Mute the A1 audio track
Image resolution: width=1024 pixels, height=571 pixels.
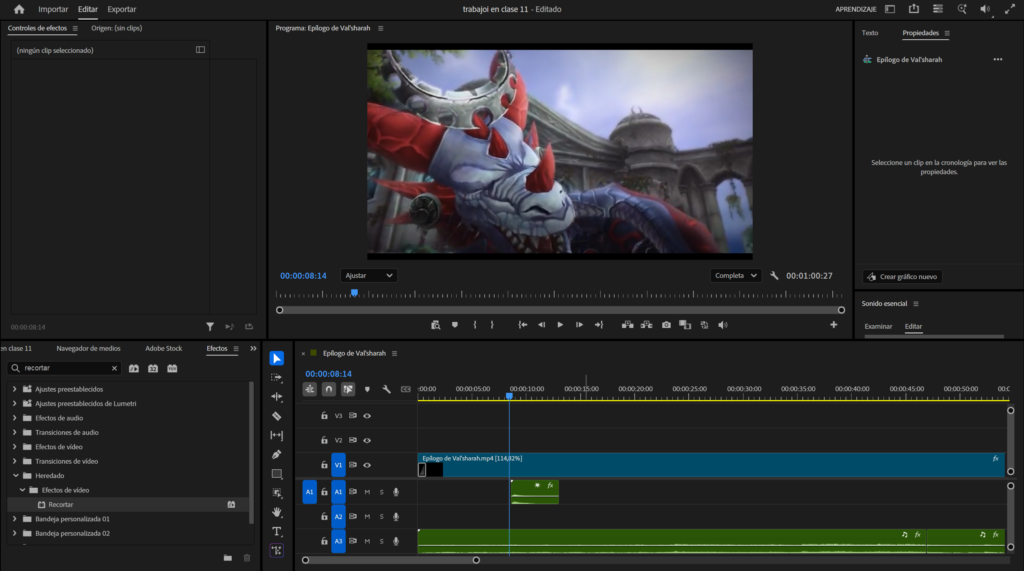click(367, 492)
